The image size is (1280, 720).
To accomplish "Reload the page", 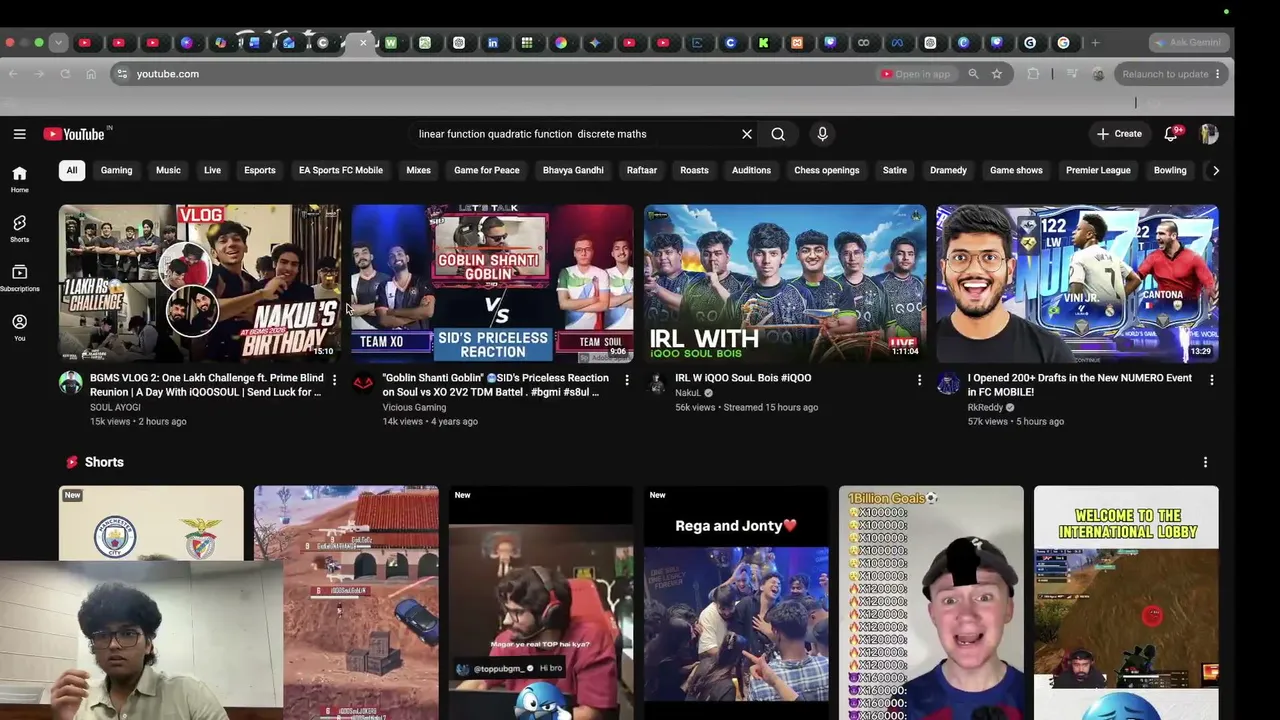I will click(65, 74).
